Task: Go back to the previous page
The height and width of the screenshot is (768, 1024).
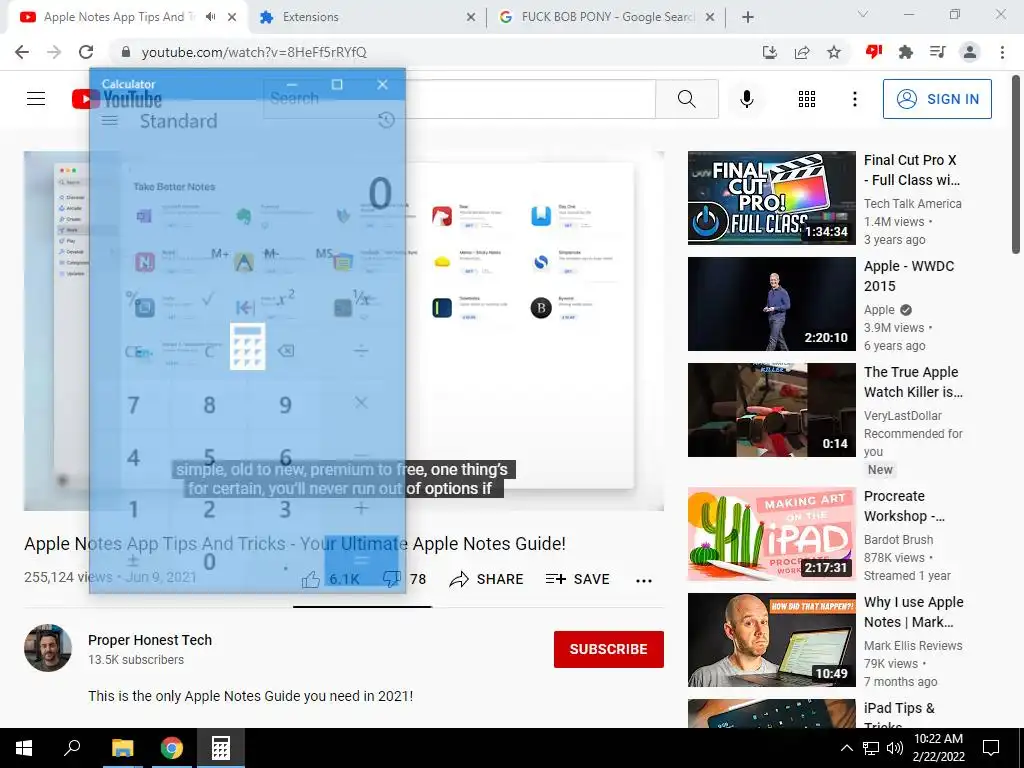Action: coord(22,52)
